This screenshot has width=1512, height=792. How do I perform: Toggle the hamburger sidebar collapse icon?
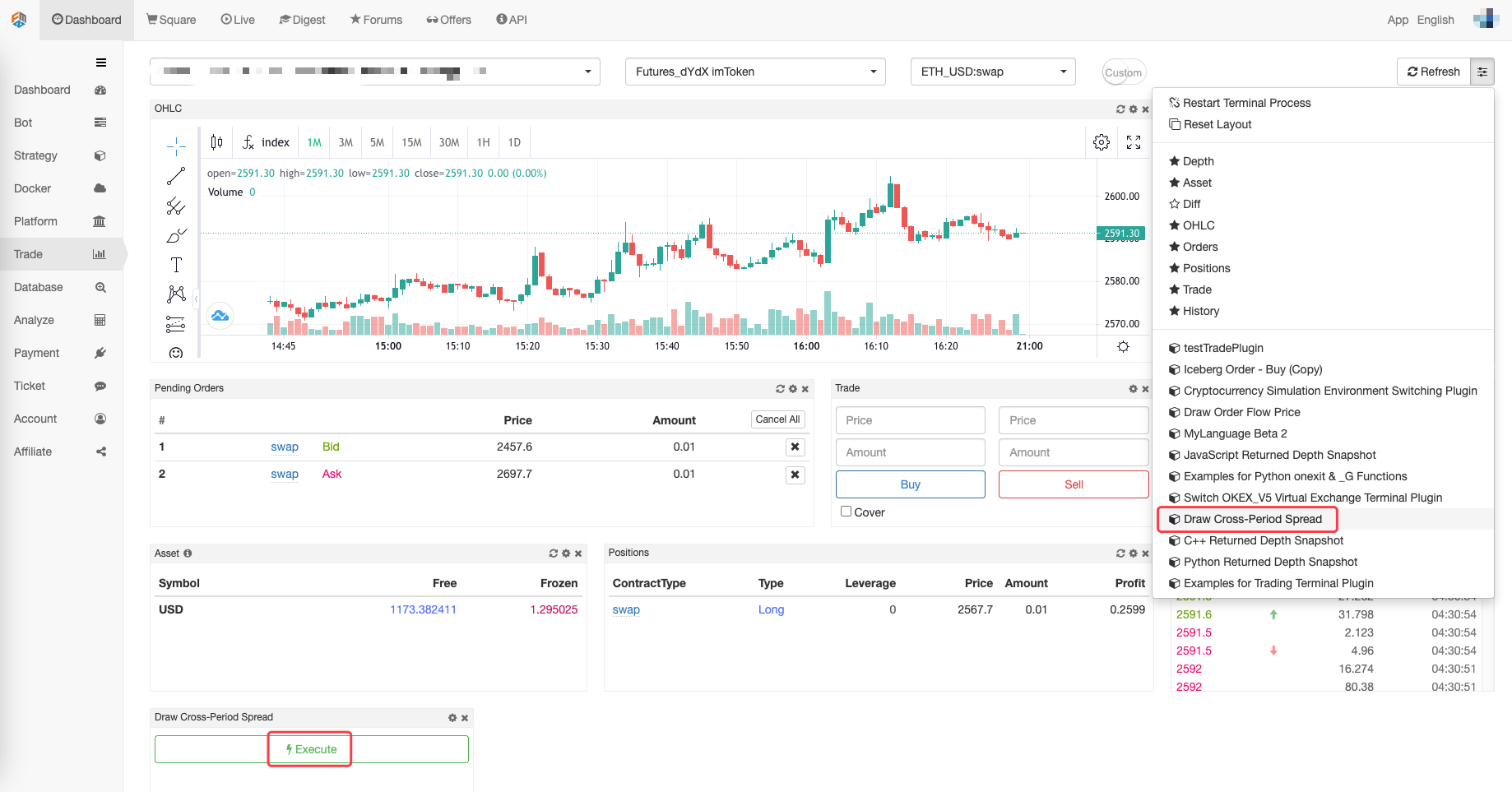(x=101, y=63)
